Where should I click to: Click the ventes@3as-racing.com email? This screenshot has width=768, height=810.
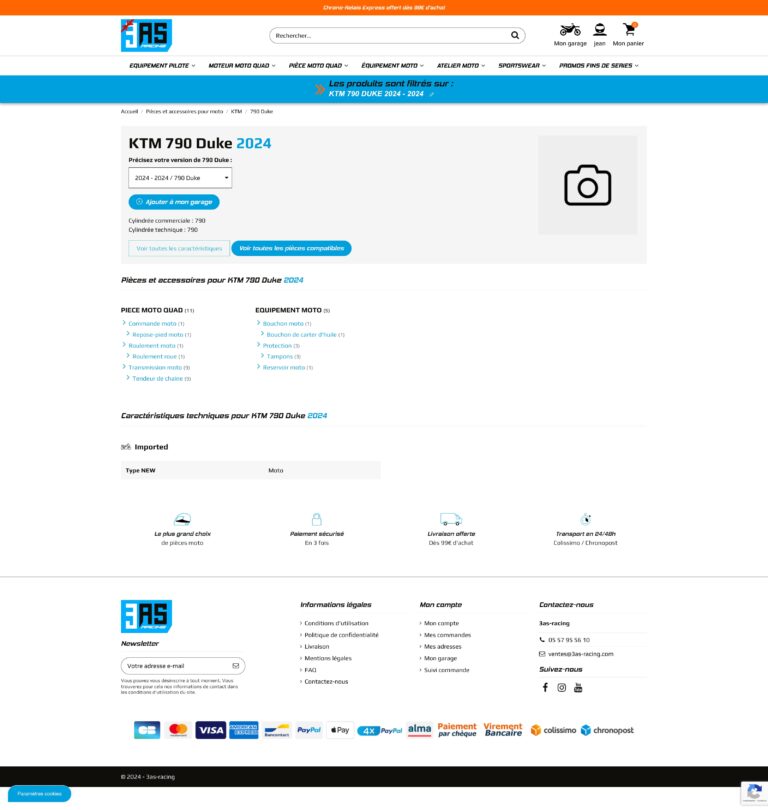coord(581,654)
